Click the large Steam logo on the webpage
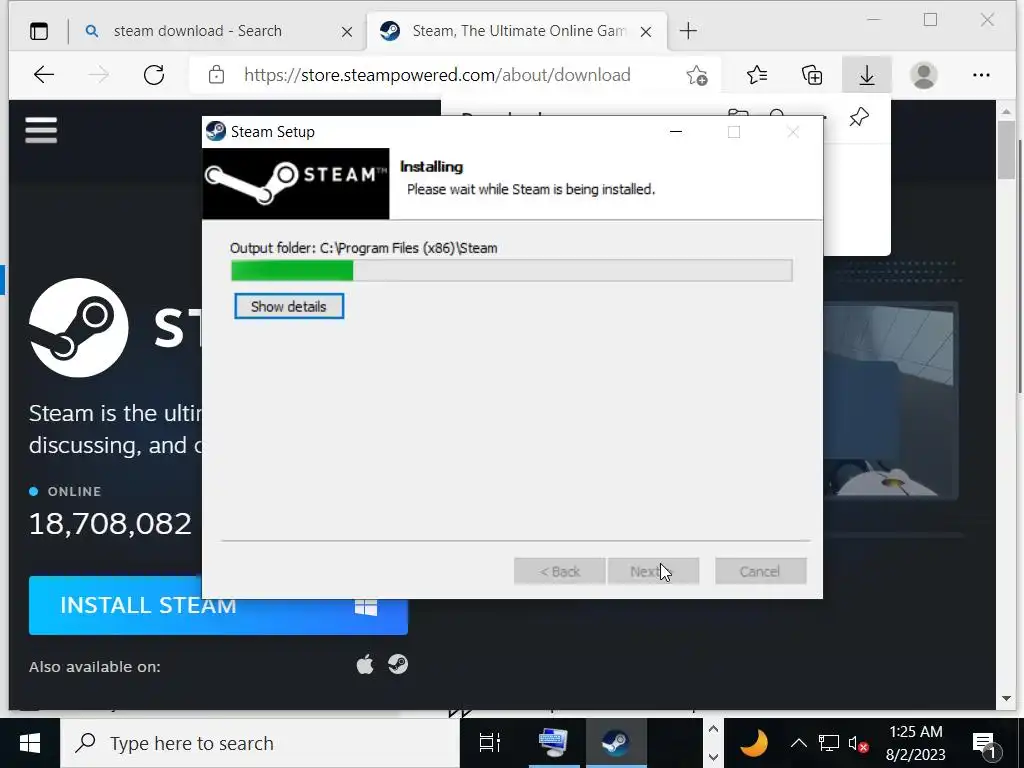Screen dimensions: 1024x768 click(x=78, y=328)
